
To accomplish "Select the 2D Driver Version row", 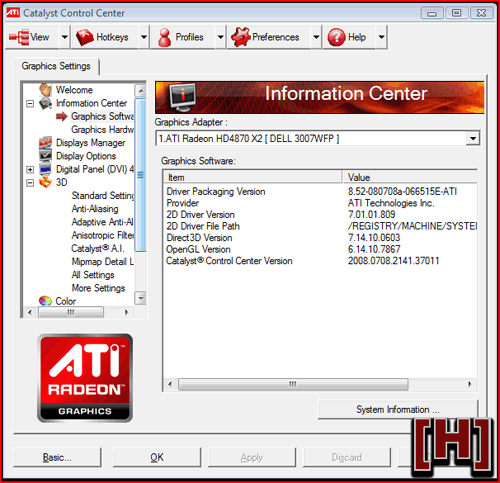I will [x=320, y=214].
